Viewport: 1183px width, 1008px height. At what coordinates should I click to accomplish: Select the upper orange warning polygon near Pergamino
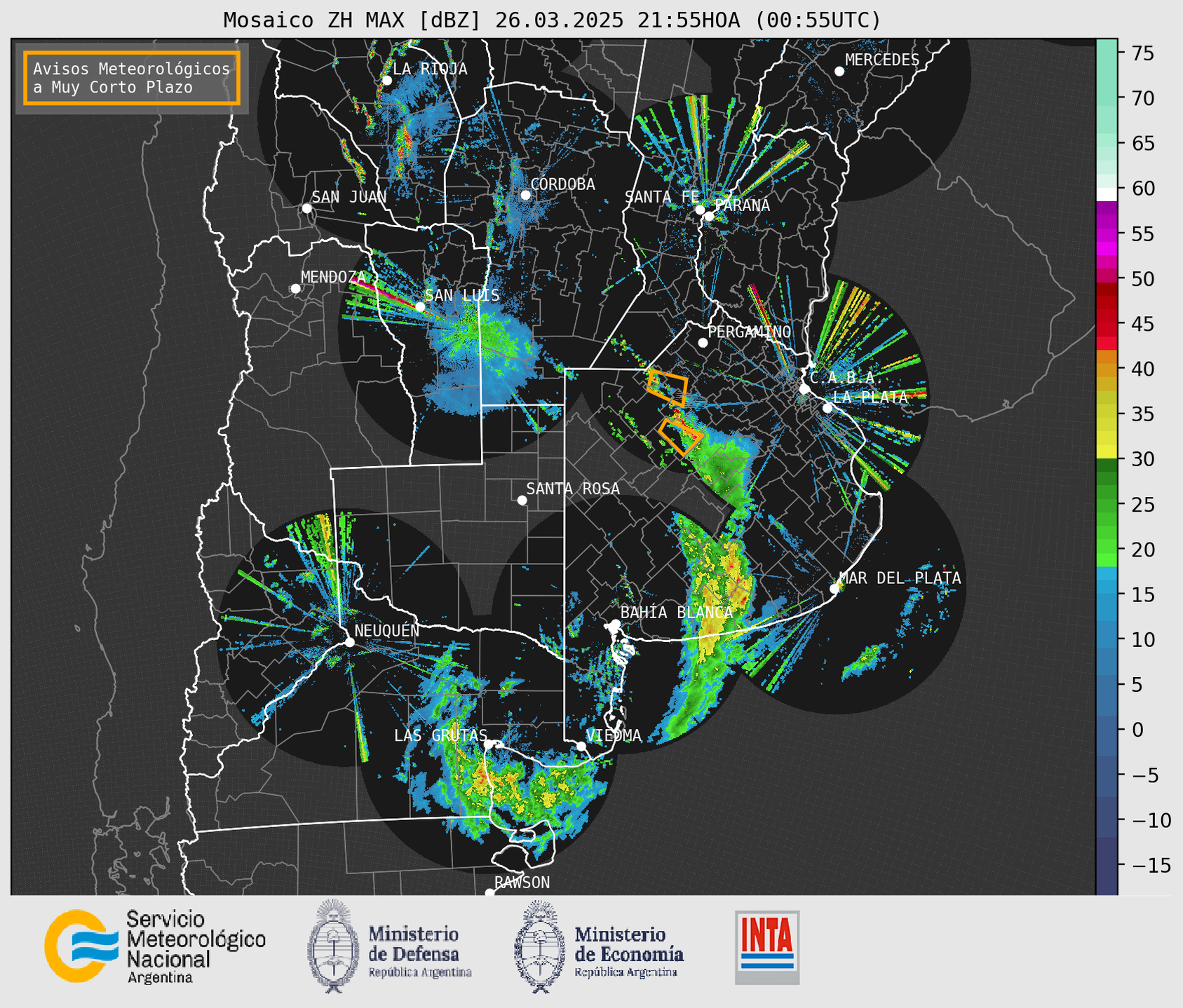point(669,388)
